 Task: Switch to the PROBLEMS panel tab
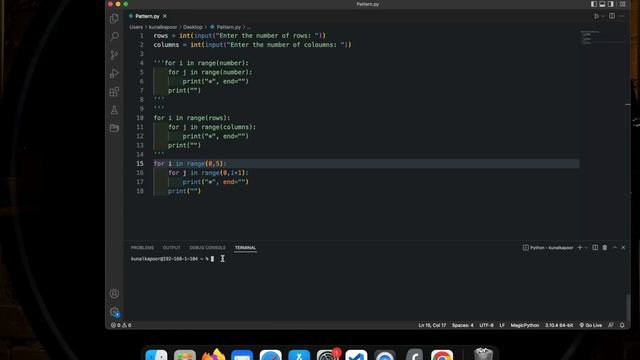[142, 247]
